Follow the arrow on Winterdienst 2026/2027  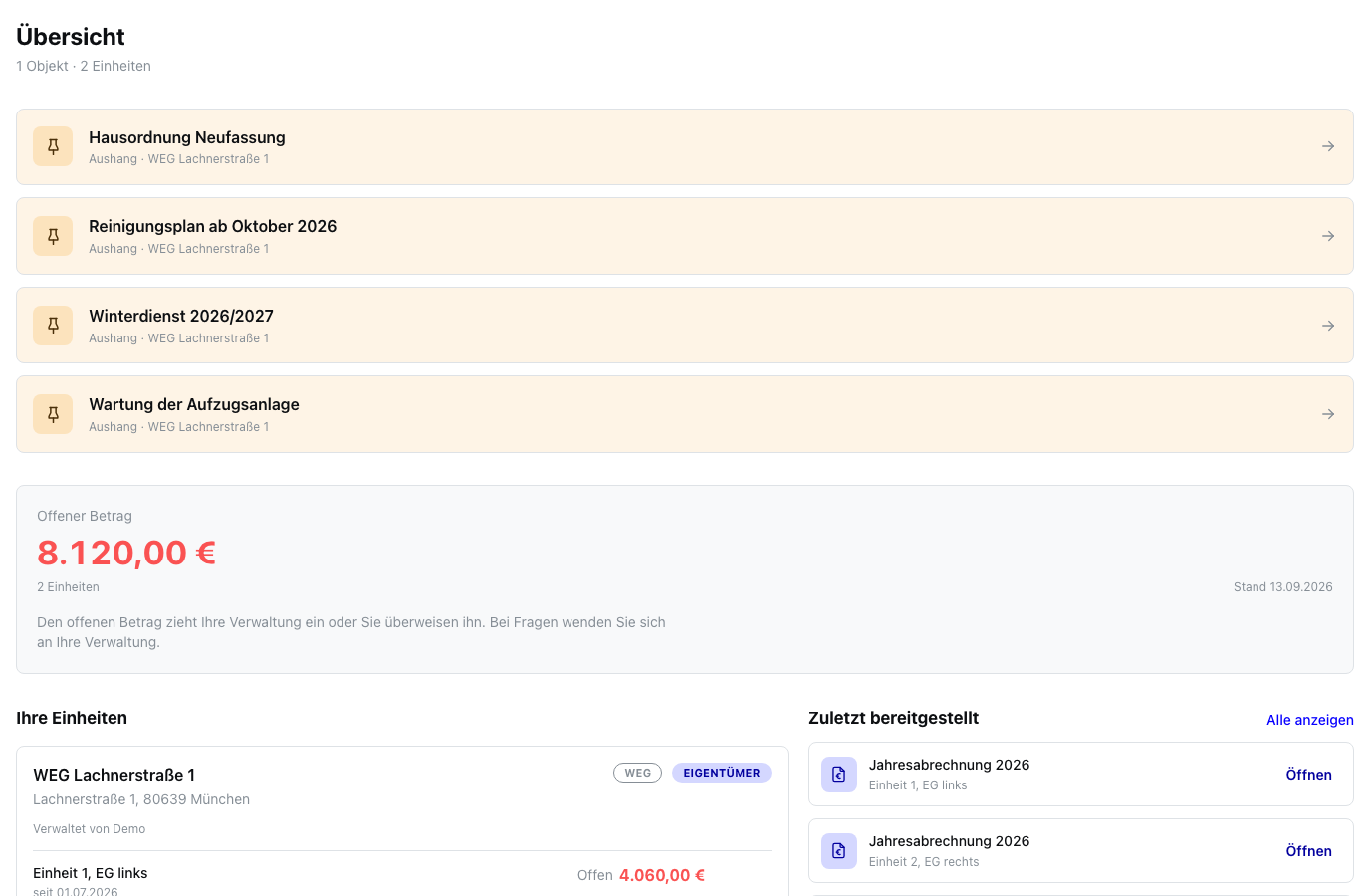(x=1328, y=326)
